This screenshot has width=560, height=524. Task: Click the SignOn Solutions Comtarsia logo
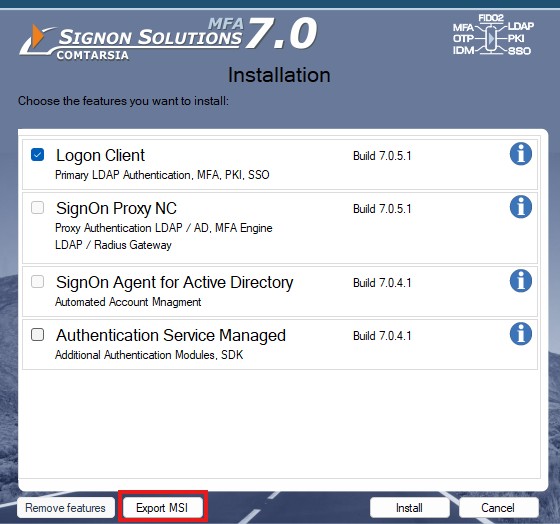[x=168, y=38]
